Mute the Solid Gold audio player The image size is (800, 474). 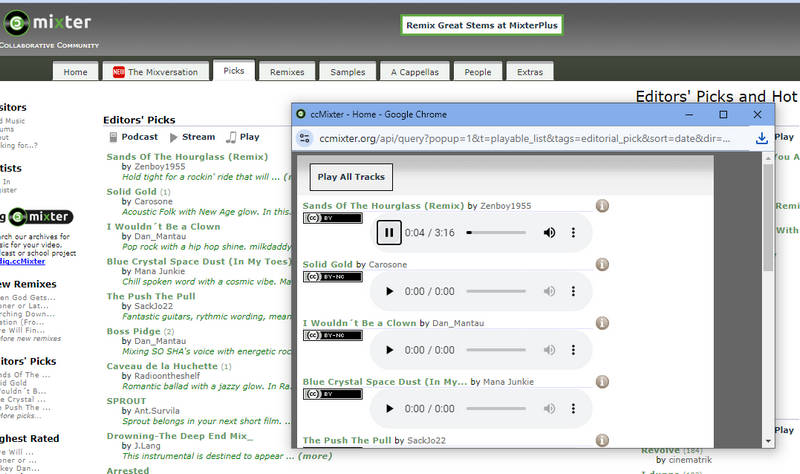pyautogui.click(x=549, y=292)
